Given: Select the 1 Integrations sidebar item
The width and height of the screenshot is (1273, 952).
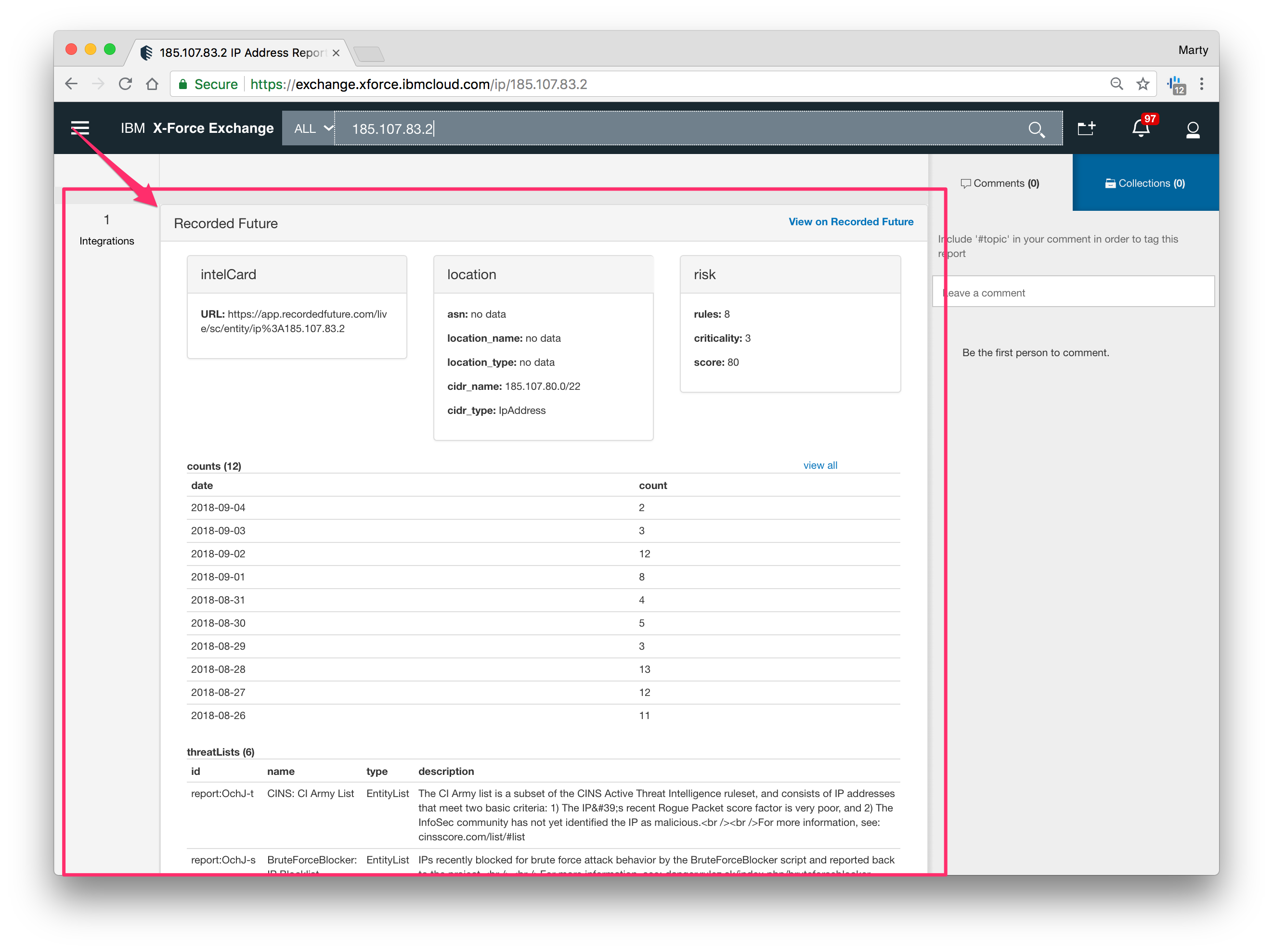Looking at the screenshot, I should [x=106, y=230].
